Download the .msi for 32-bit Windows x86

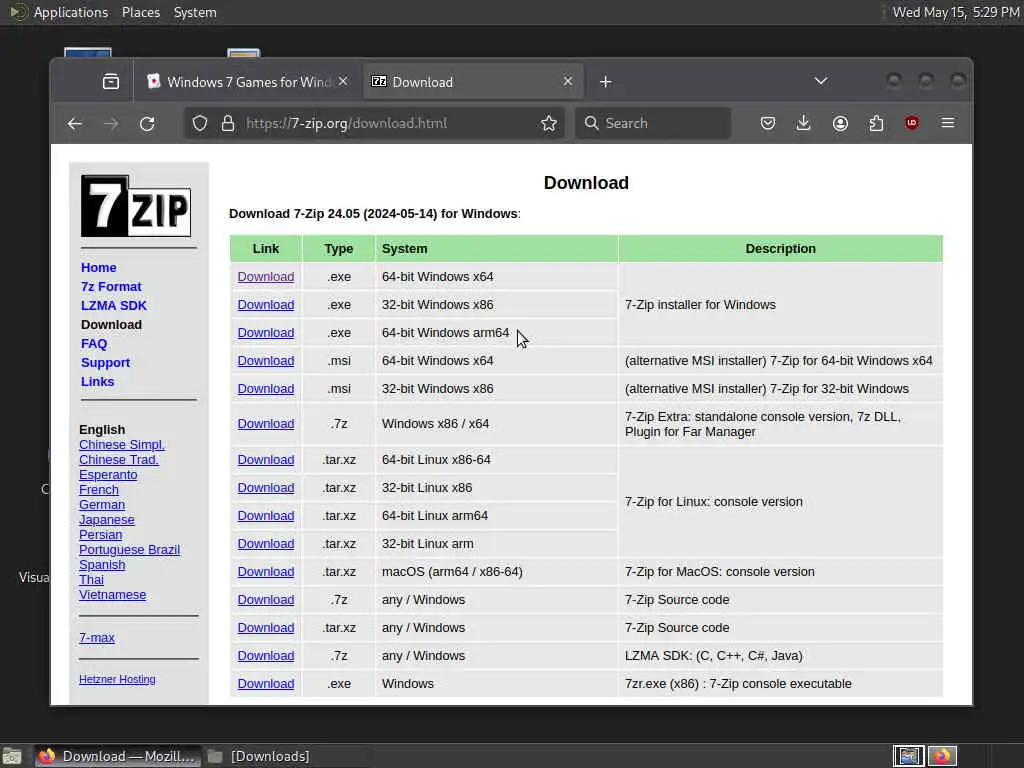(x=266, y=389)
